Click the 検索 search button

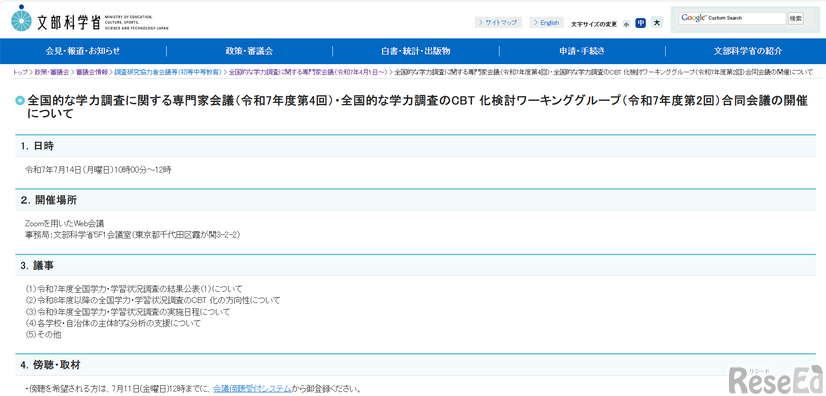click(x=795, y=18)
